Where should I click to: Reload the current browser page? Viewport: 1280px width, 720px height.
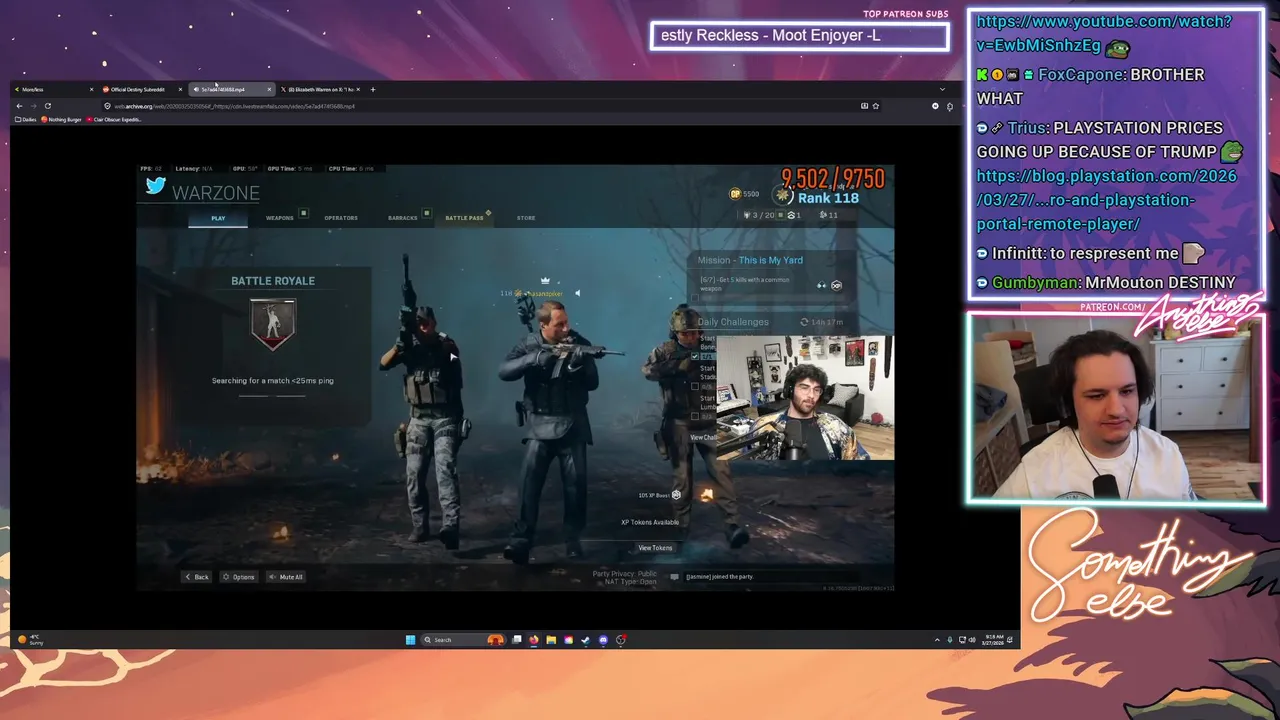point(47,106)
